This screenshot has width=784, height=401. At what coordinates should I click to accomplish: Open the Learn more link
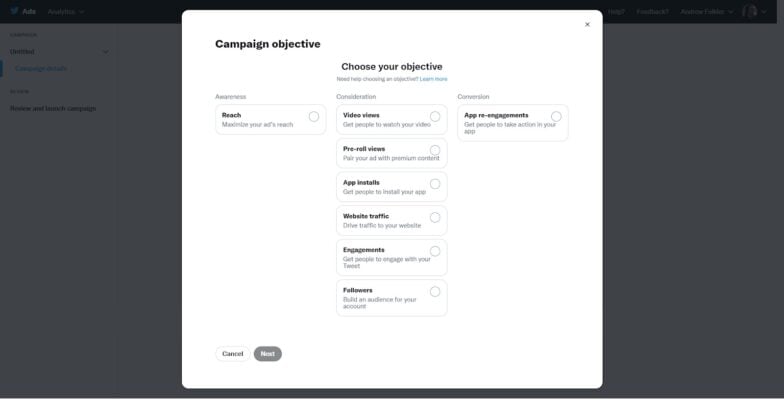click(x=434, y=79)
